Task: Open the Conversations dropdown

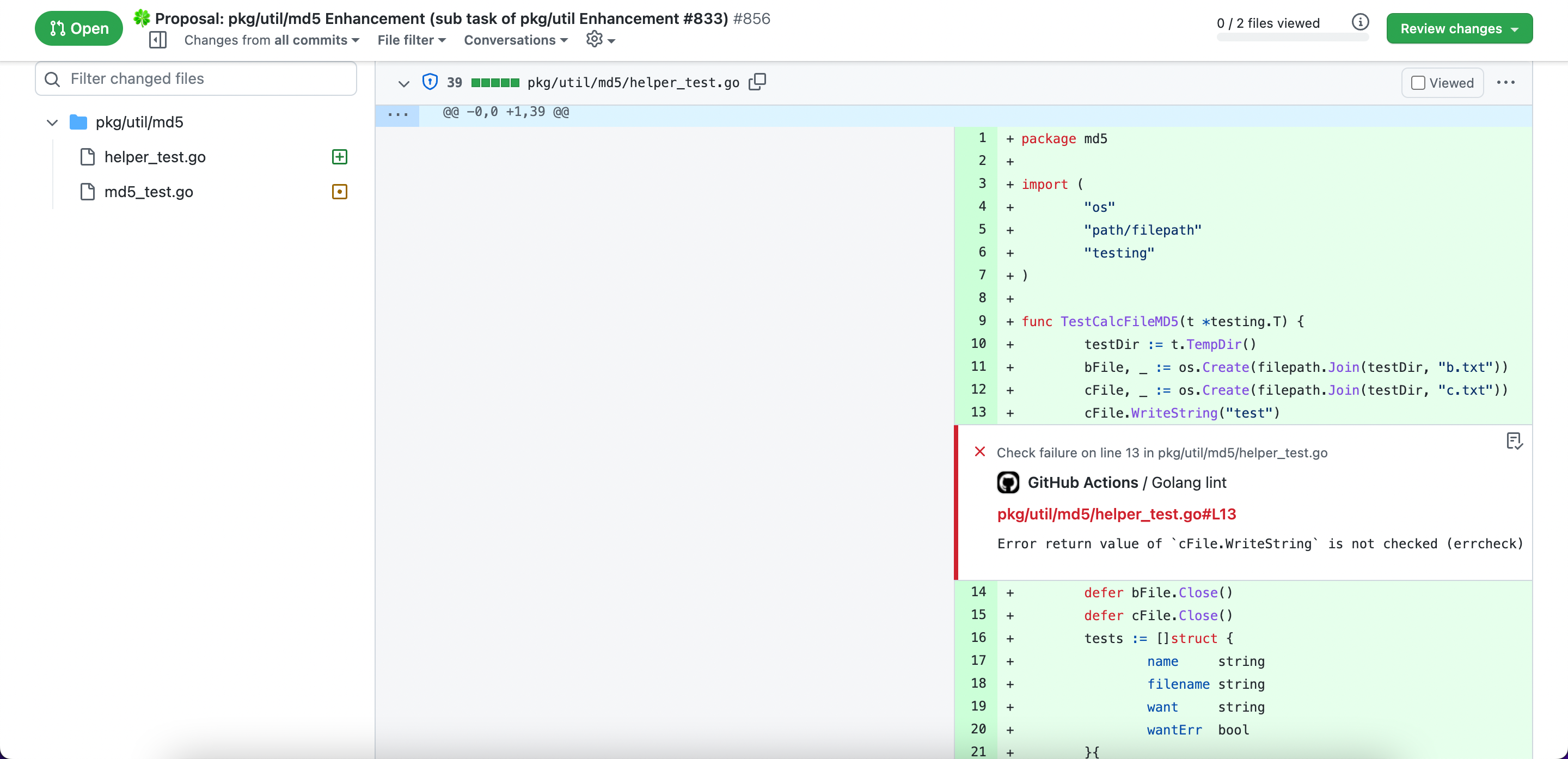Action: click(x=516, y=40)
